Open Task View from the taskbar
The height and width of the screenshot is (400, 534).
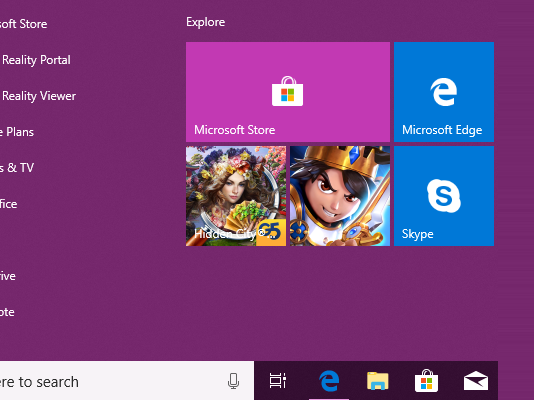point(278,381)
